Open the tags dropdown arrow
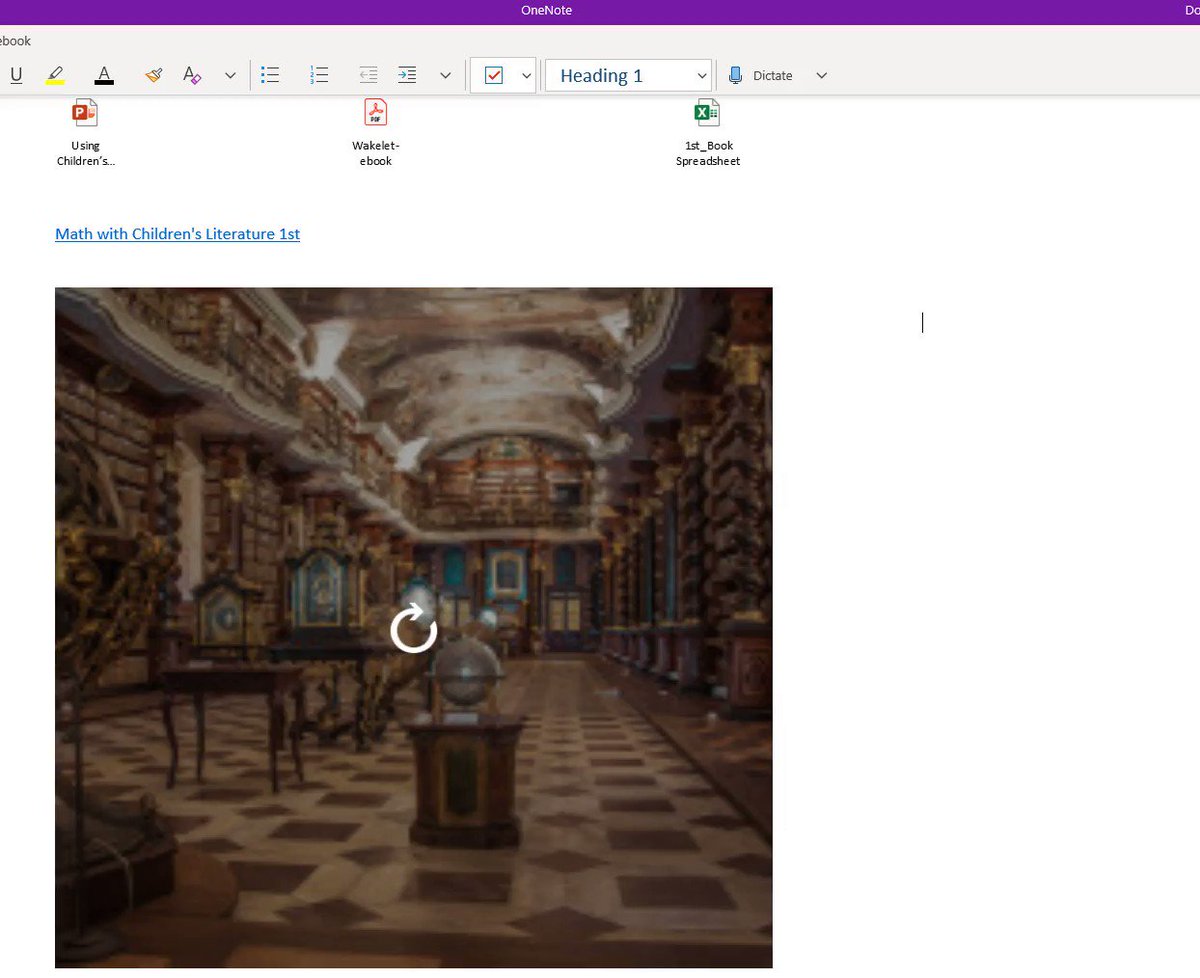The height and width of the screenshot is (978, 1200). 526,76
